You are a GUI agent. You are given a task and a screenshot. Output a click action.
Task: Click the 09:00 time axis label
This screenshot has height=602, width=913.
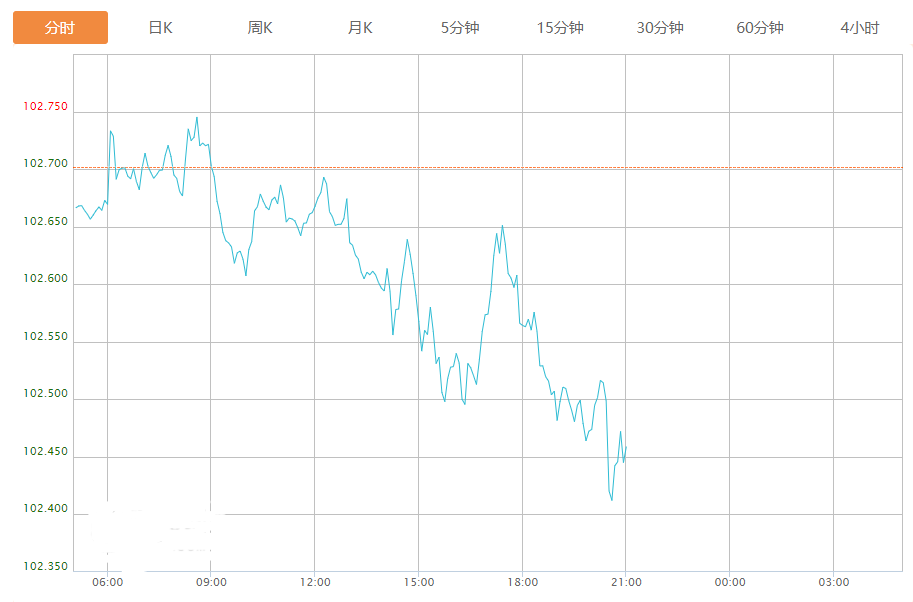click(211, 582)
